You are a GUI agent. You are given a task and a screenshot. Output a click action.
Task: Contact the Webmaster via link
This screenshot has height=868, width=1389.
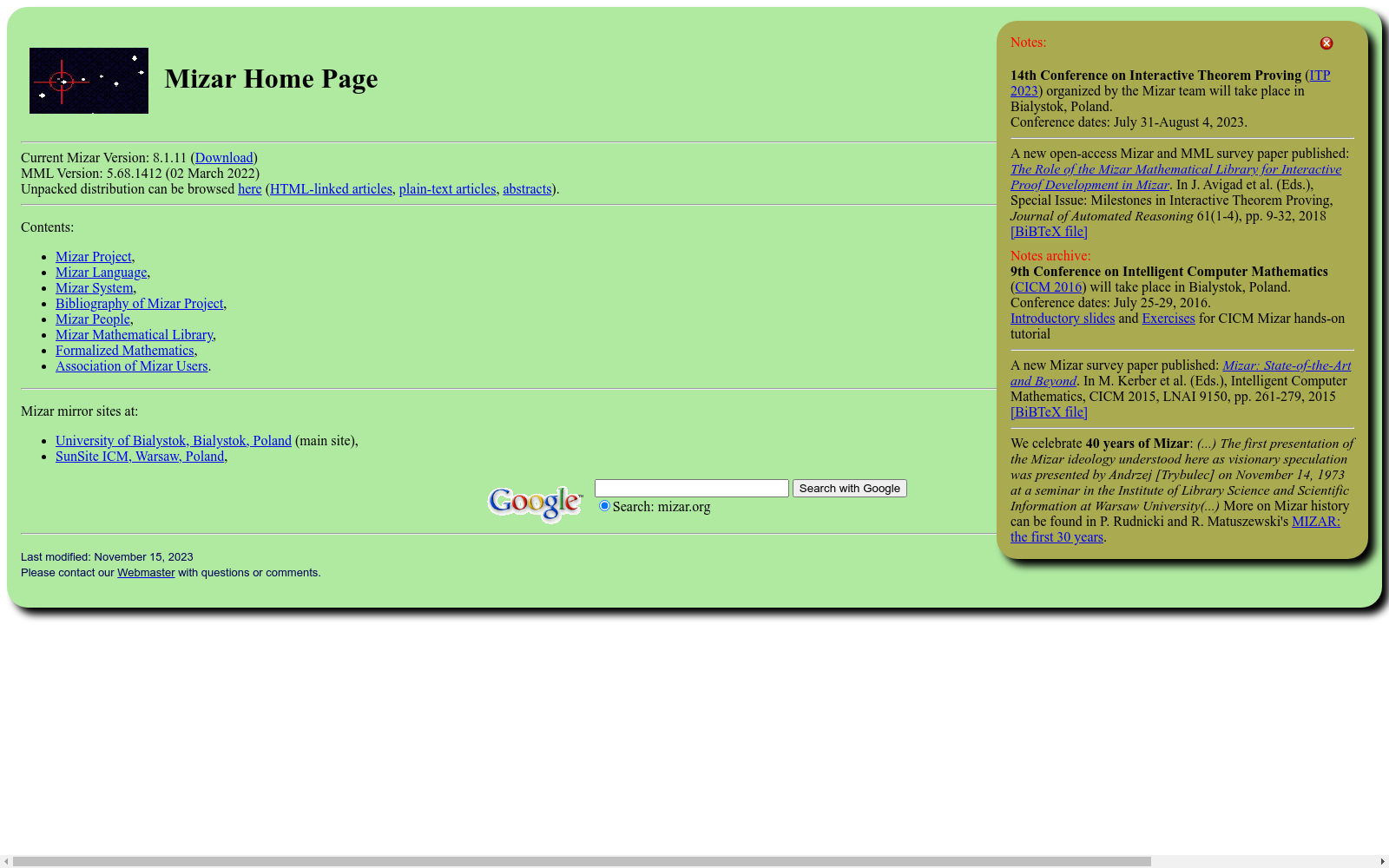click(x=146, y=573)
